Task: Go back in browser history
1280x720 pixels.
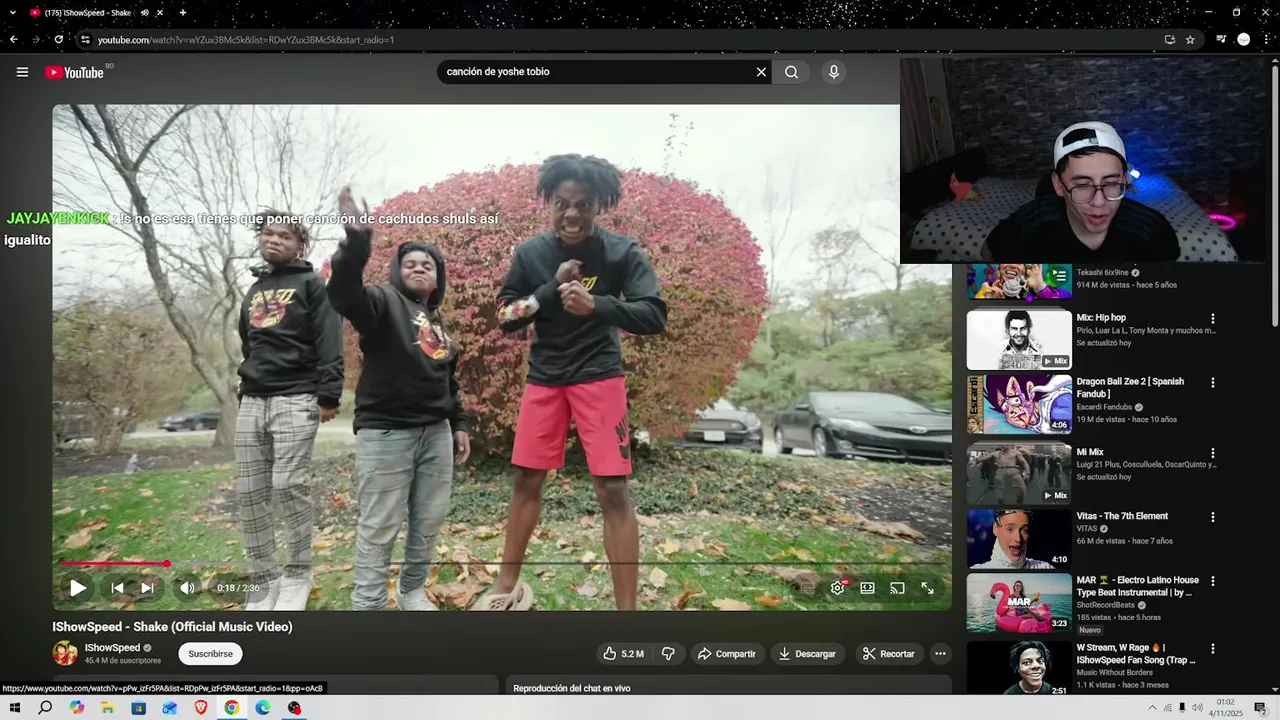Action: tap(14, 40)
